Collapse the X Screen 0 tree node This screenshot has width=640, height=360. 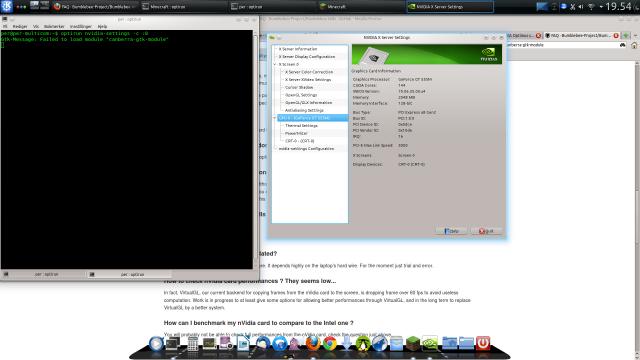click(x=275, y=64)
